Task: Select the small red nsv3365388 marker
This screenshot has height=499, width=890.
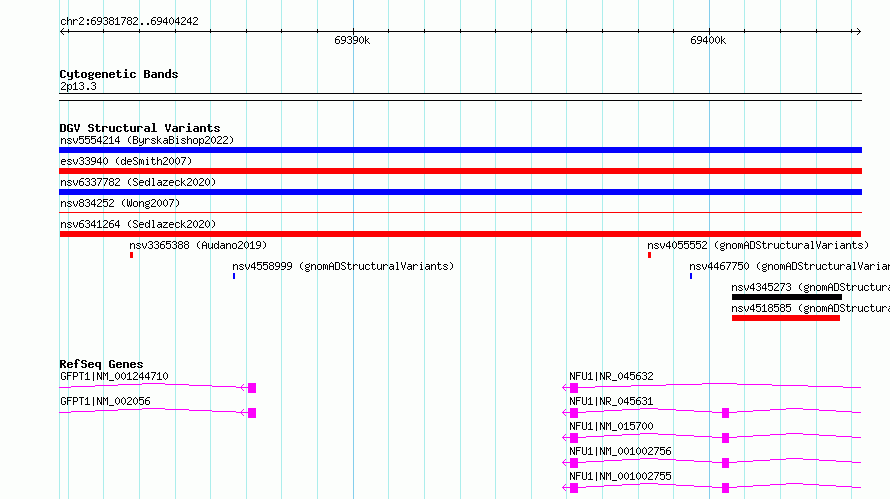Action: pos(131,255)
